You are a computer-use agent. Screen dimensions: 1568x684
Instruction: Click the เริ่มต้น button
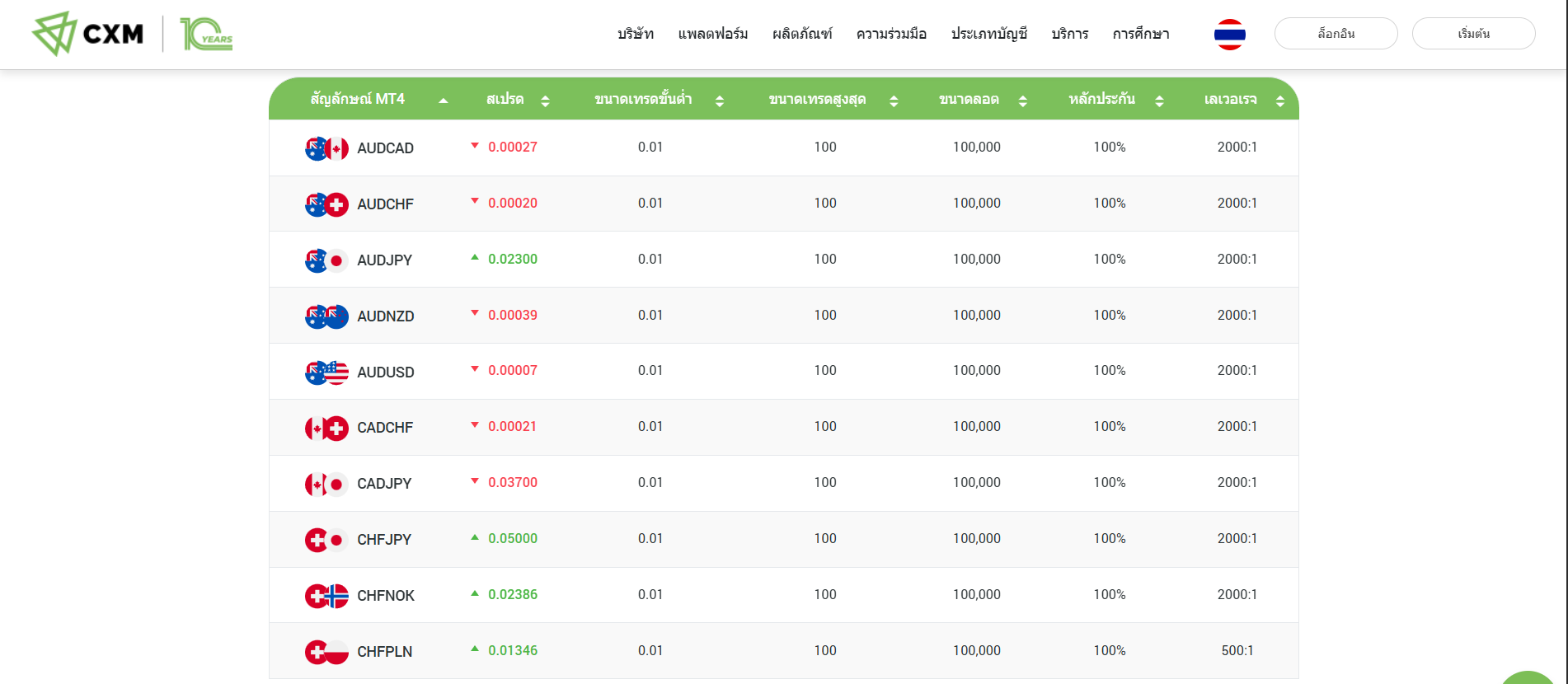[1473, 34]
